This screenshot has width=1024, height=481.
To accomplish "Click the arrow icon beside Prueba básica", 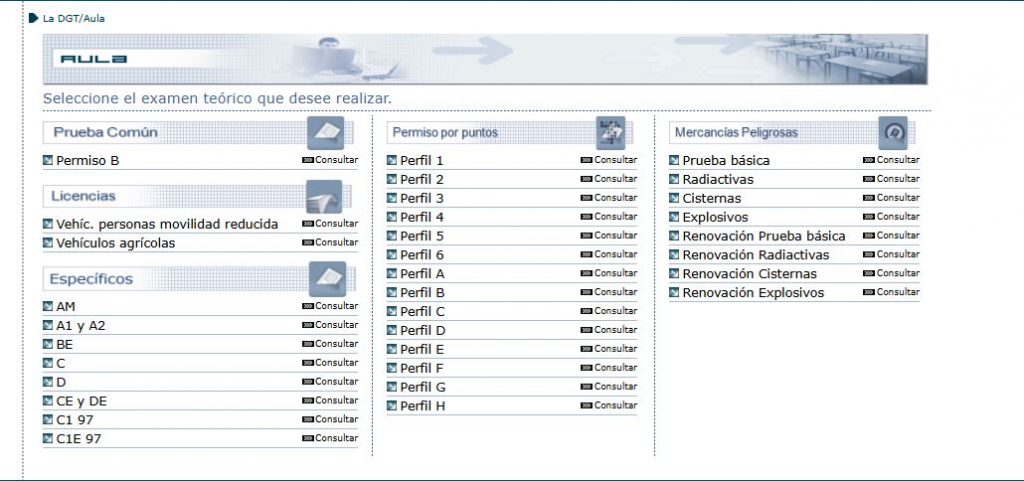I will point(675,160).
